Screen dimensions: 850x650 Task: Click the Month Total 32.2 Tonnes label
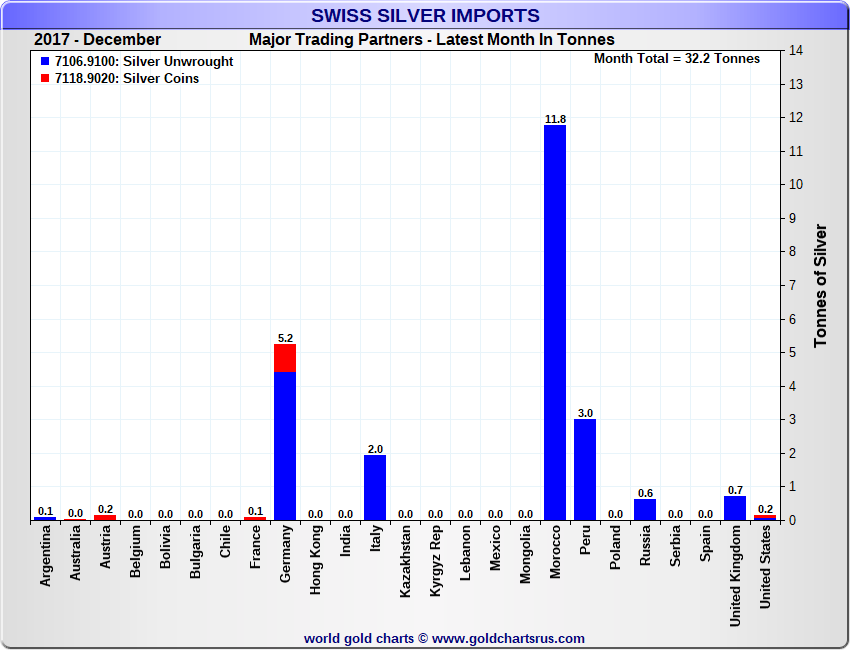click(677, 59)
